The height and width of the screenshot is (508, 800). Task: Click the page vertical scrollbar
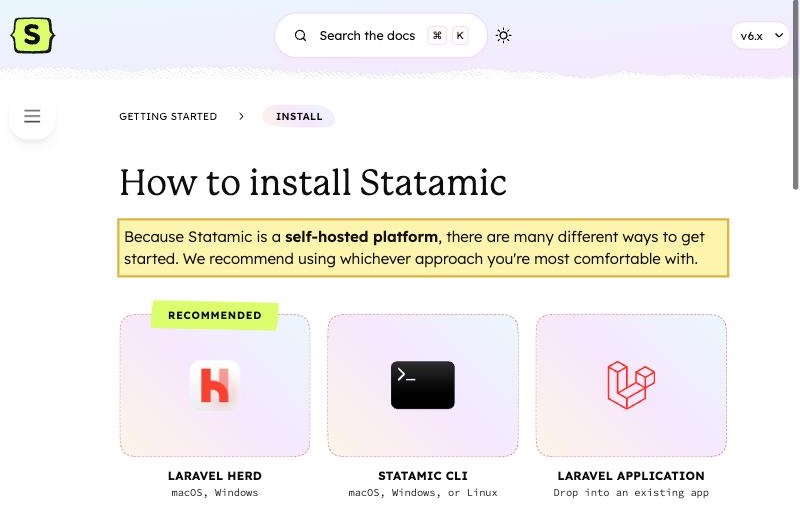coord(795,95)
